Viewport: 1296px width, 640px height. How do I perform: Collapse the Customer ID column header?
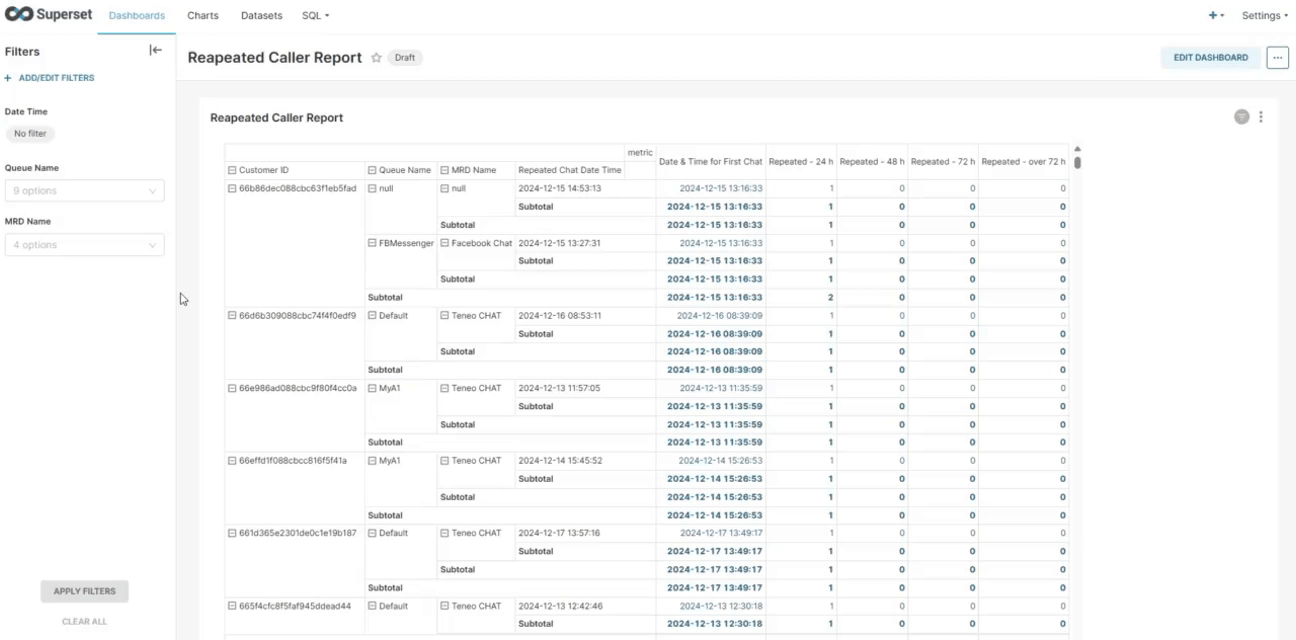[232, 170]
